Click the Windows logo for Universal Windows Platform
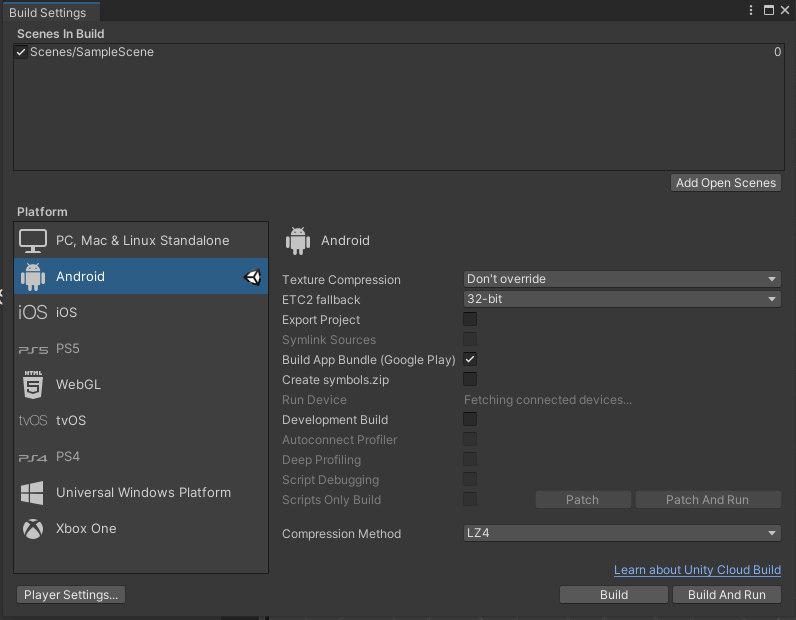This screenshot has height=620, width=796. tap(32, 493)
